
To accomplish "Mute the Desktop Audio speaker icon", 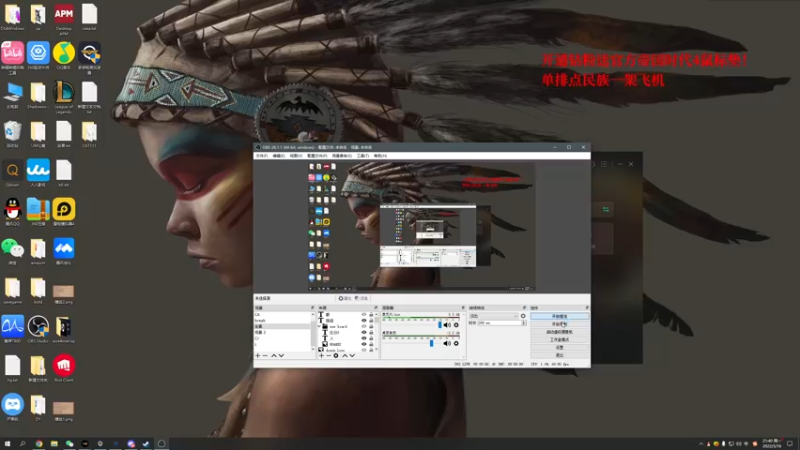I will 447,343.
